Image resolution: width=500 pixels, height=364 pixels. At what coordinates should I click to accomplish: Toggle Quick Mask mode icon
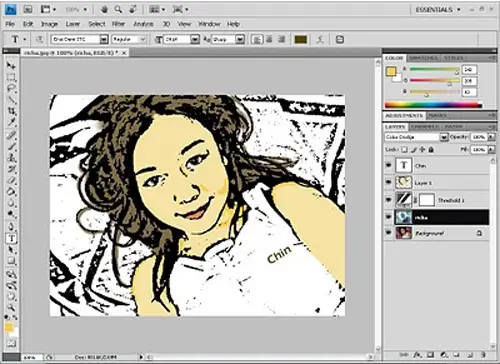click(x=11, y=343)
